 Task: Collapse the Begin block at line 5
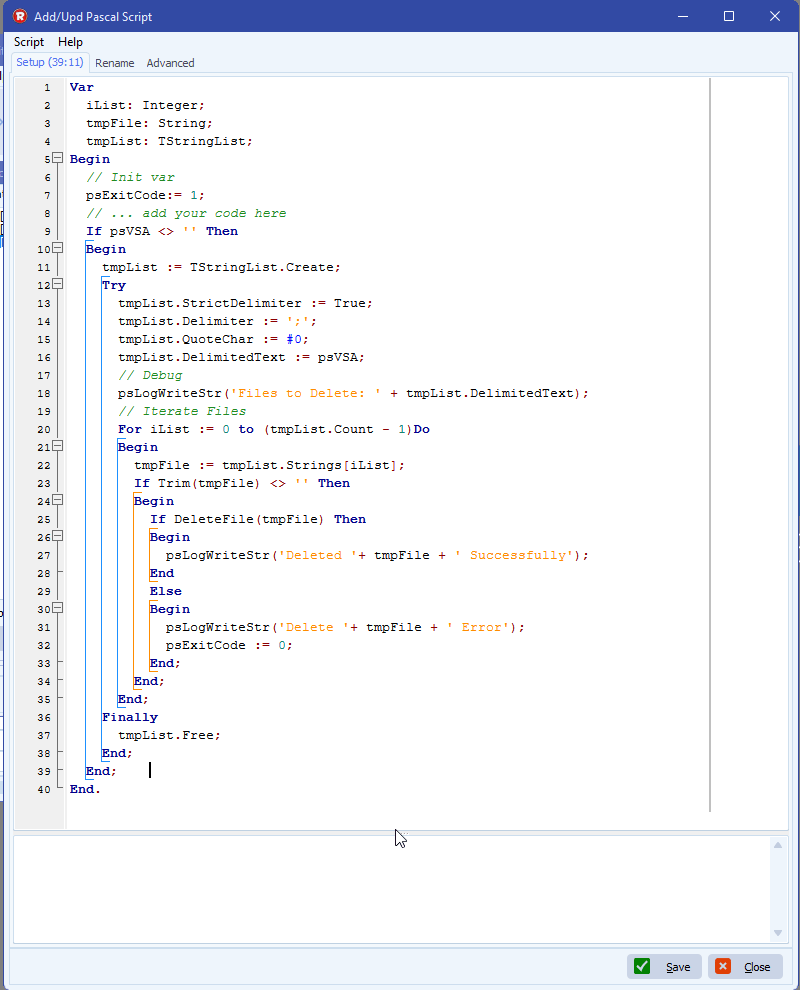(57, 158)
